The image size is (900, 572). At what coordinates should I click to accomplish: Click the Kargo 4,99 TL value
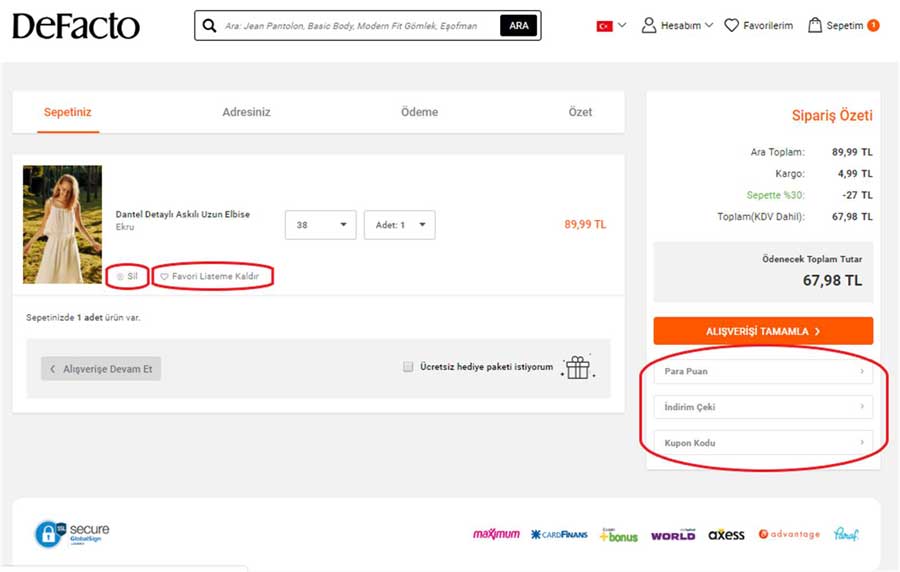click(x=855, y=173)
